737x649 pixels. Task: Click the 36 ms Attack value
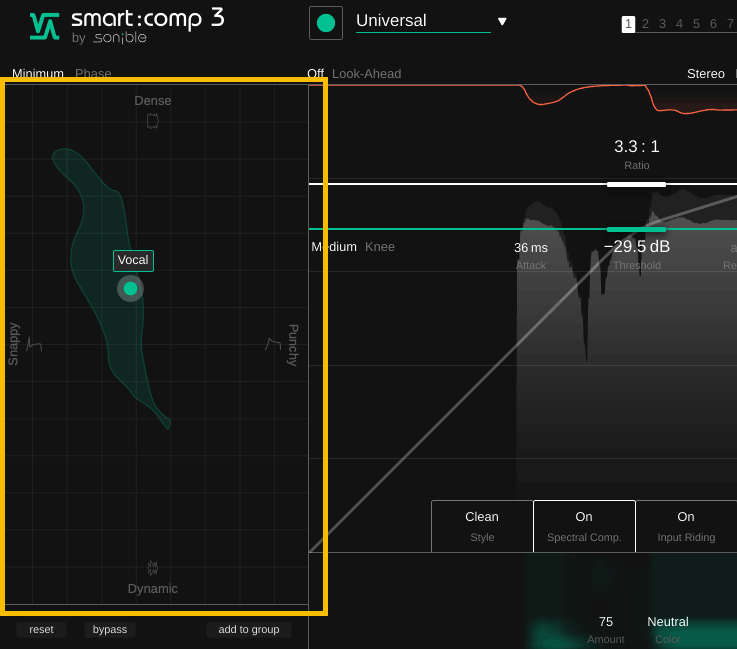tap(531, 248)
